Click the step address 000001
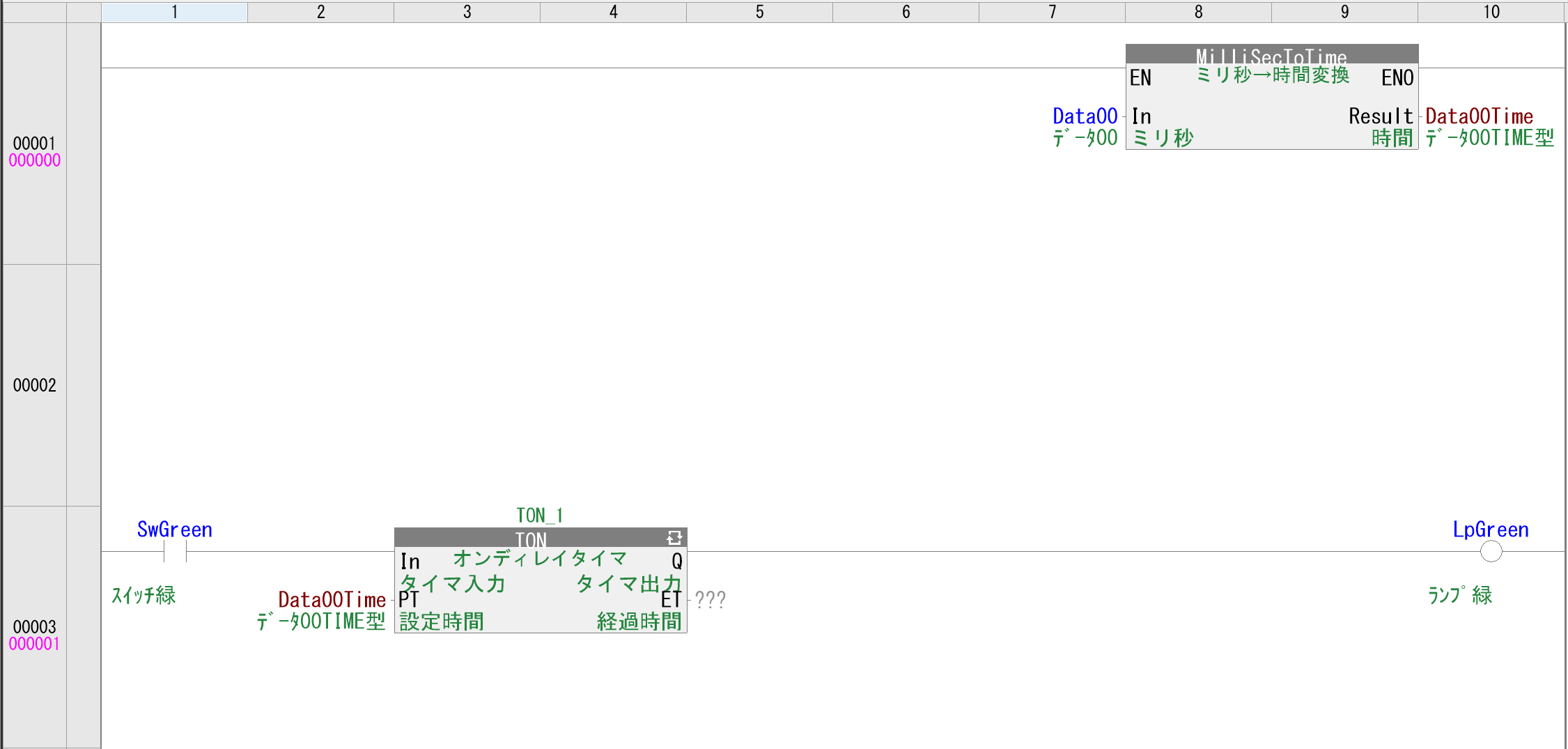 click(x=34, y=644)
